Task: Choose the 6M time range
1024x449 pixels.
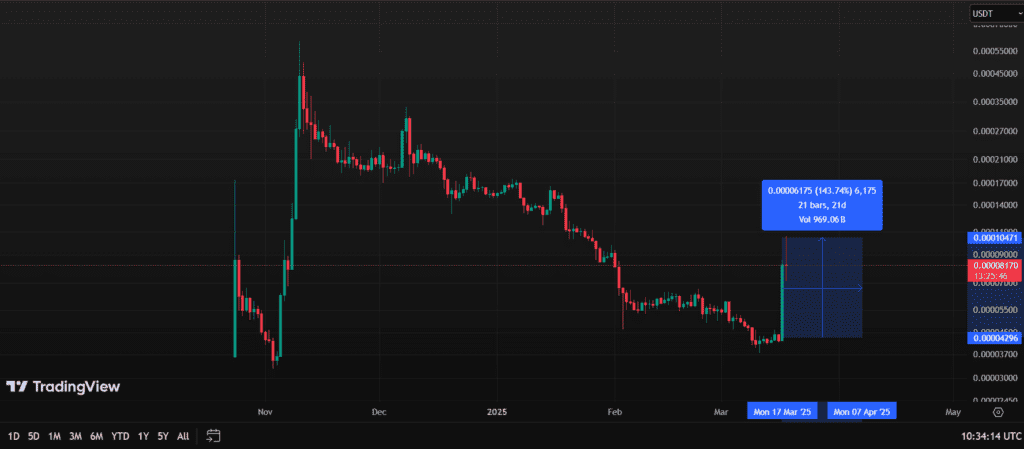Action: (x=96, y=436)
